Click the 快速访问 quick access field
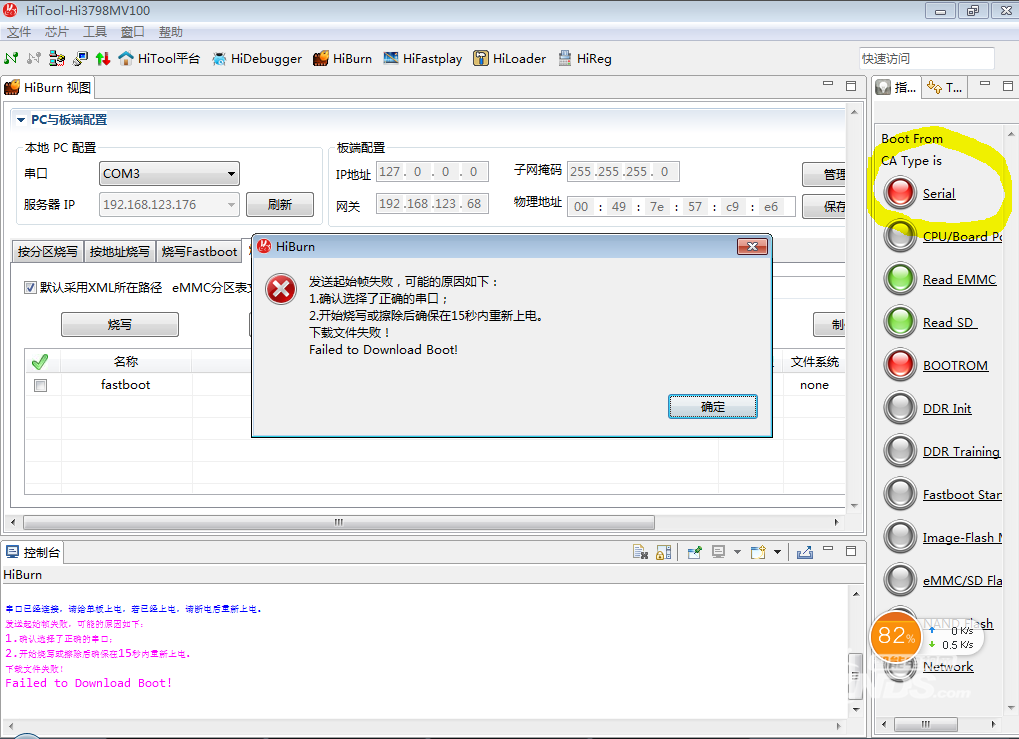1019x739 pixels. (x=926, y=58)
